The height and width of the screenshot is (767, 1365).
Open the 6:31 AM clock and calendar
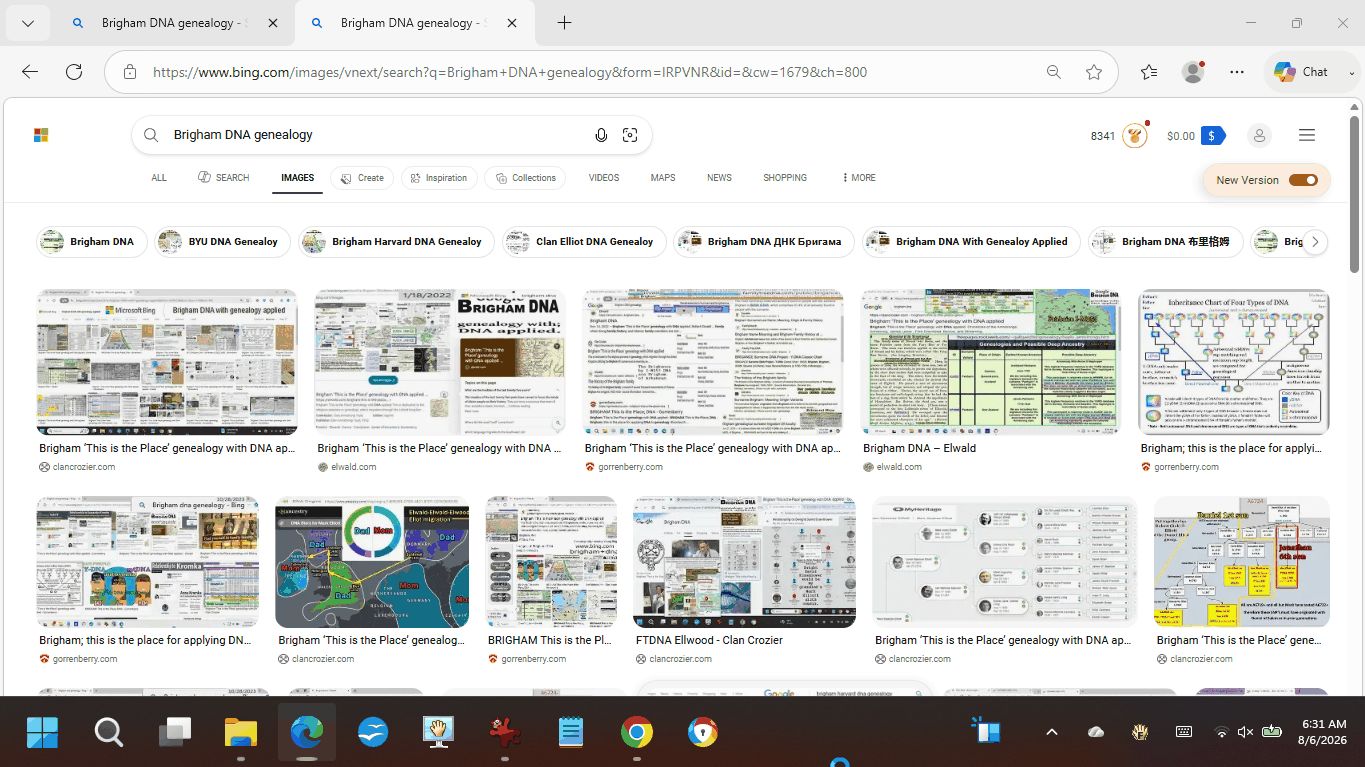[1324, 733]
